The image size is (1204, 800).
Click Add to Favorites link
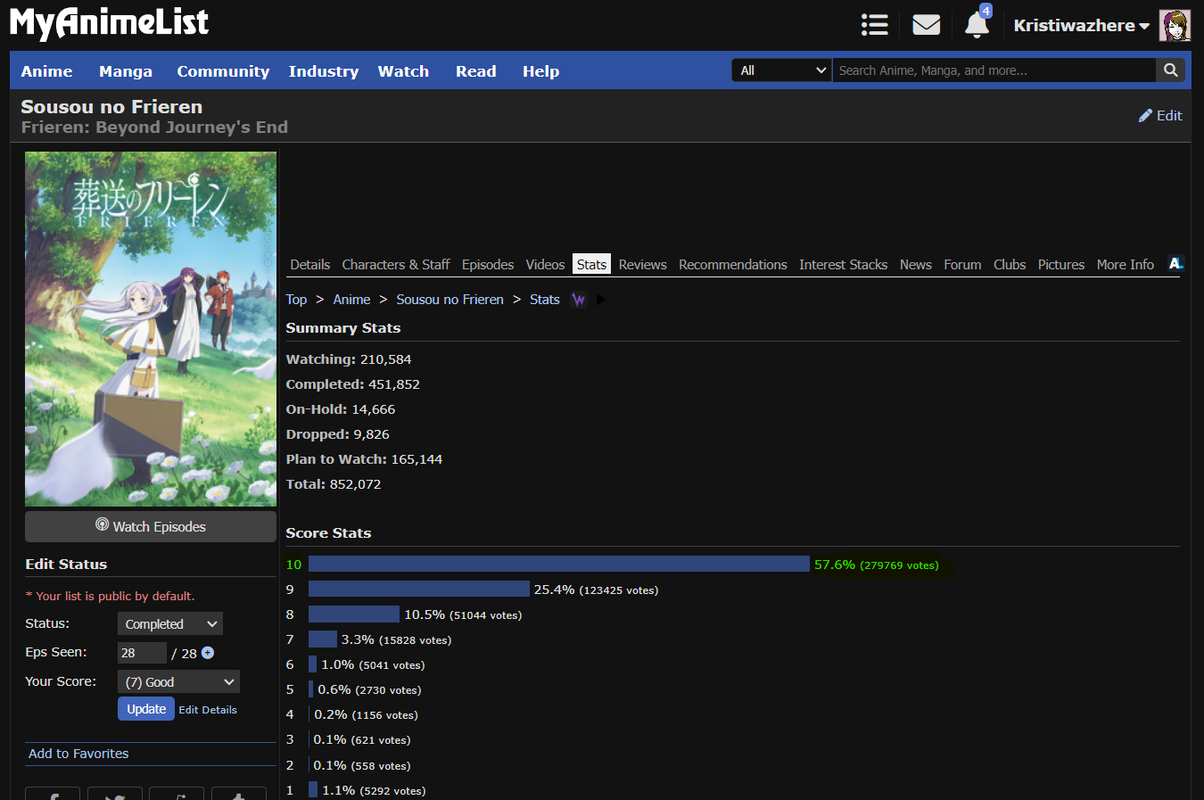click(x=79, y=754)
